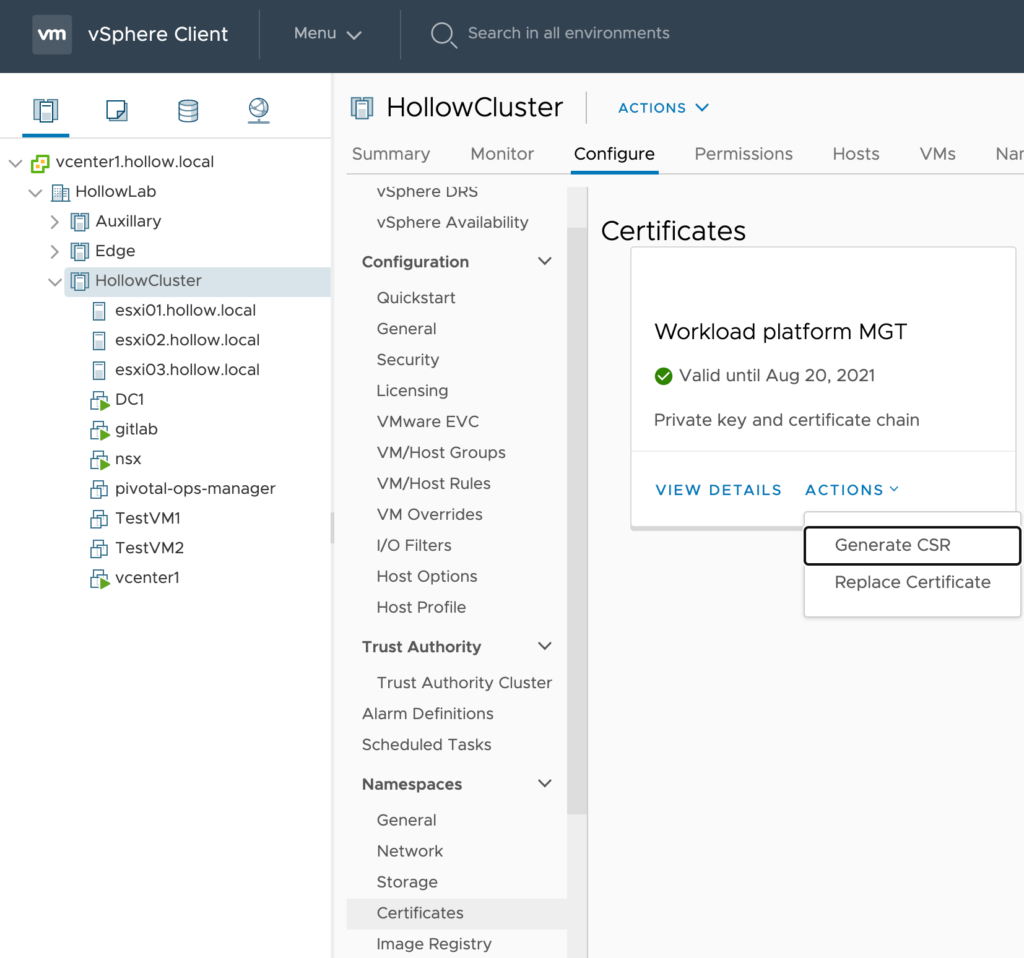Click the VMware vm logo icon
Image resolution: width=1024 pixels, height=958 pixels.
coord(52,34)
